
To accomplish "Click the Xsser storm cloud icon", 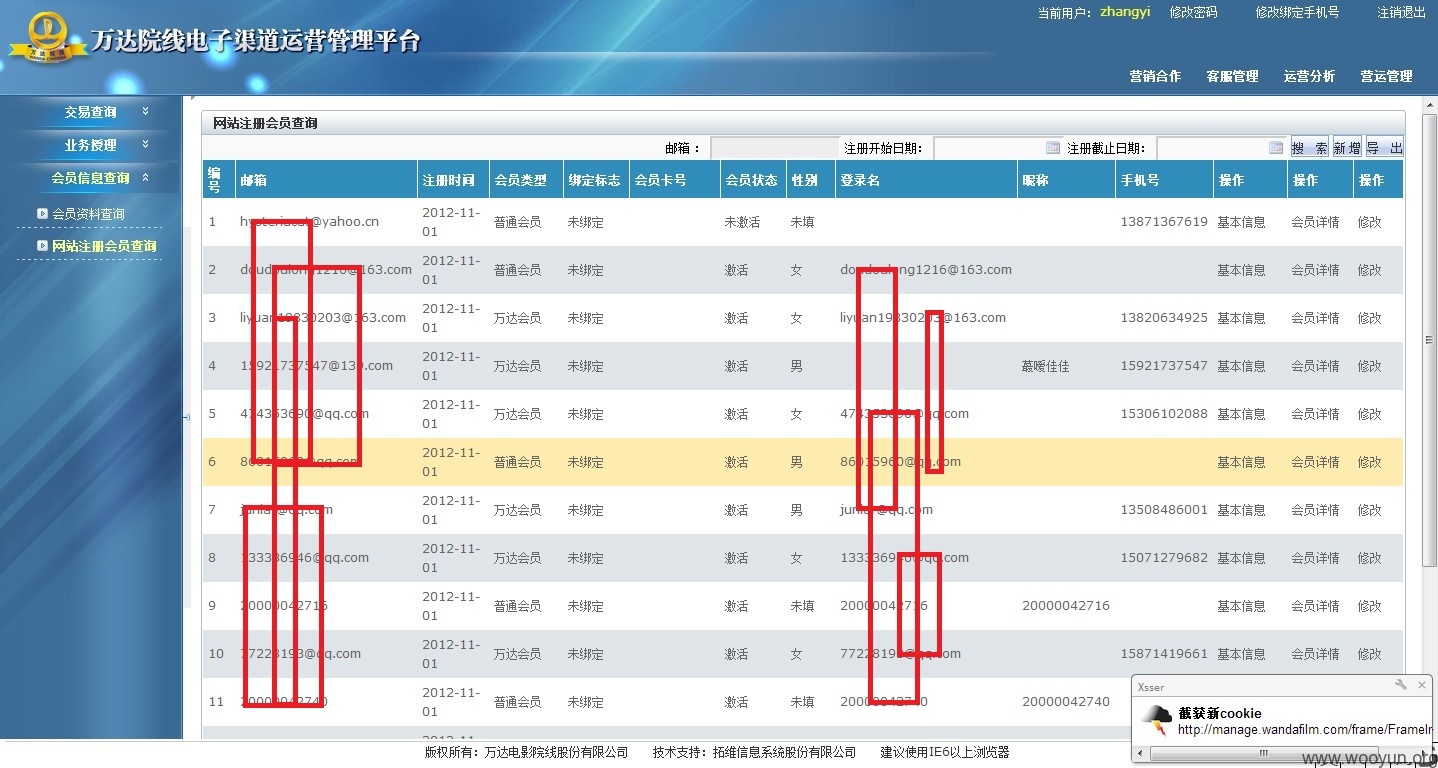I will pyautogui.click(x=1158, y=719).
